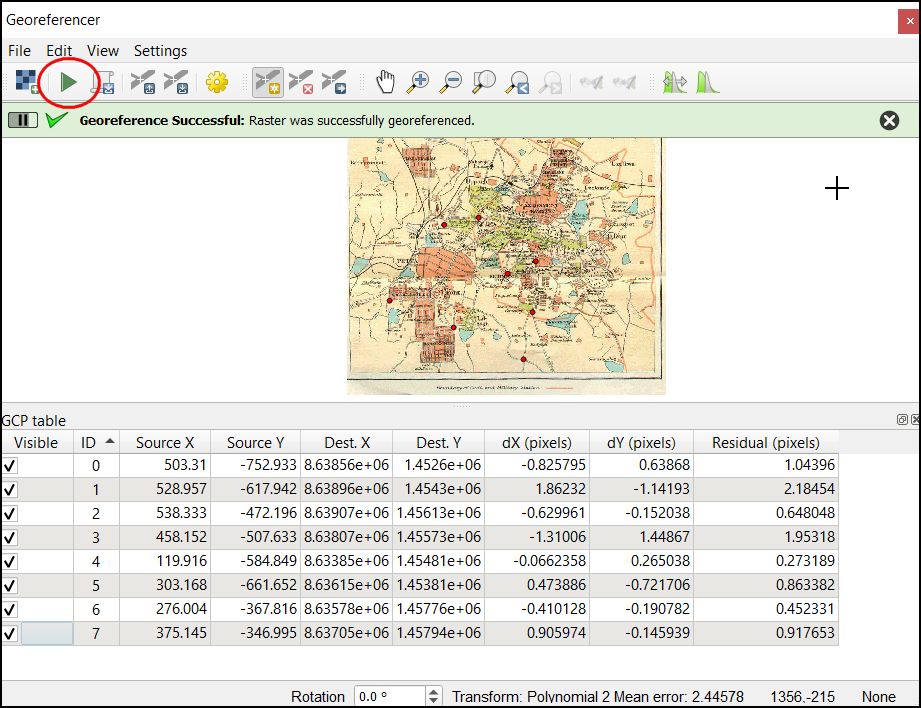Select dX cell -1.31006
Image resolution: width=921 pixels, height=708 pixels.
[x=537, y=538]
